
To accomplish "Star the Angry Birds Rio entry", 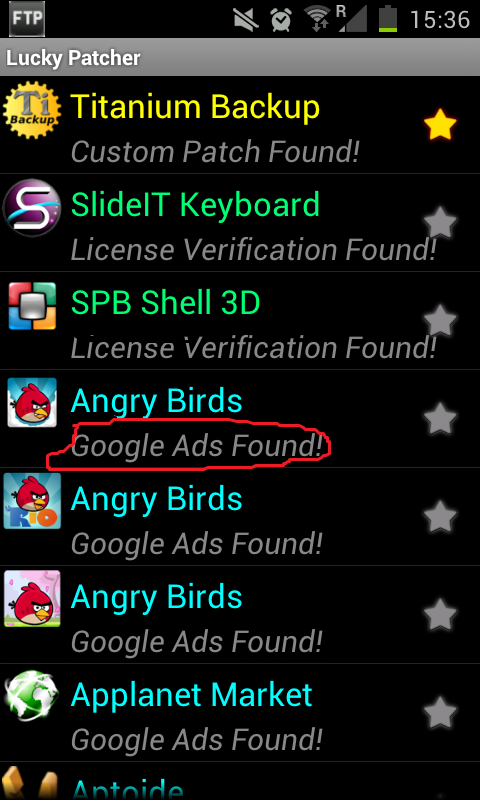I will tap(440, 516).
